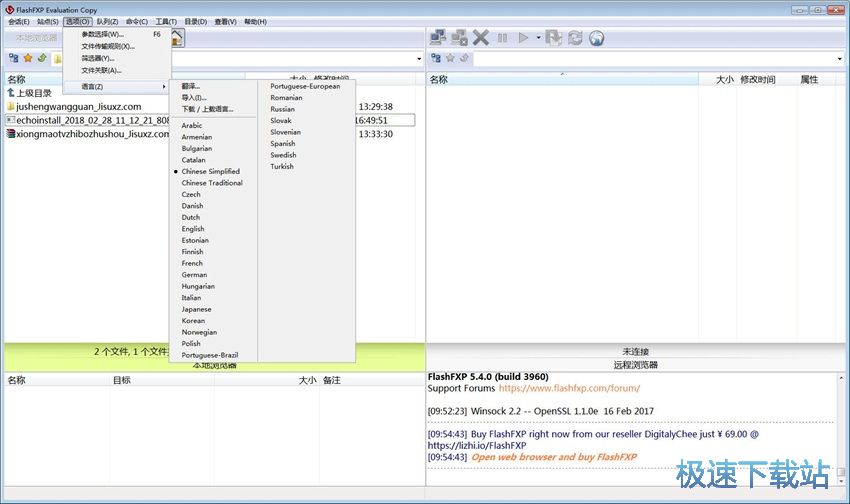Choose Portuguese-European from language list

click(x=305, y=86)
